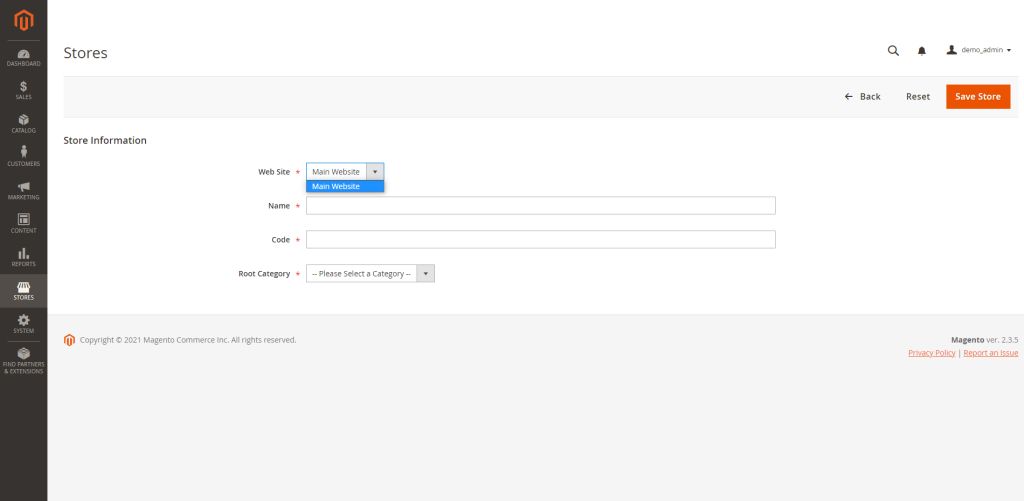
Task: Open the System sidebar menu
Action: pos(24,324)
